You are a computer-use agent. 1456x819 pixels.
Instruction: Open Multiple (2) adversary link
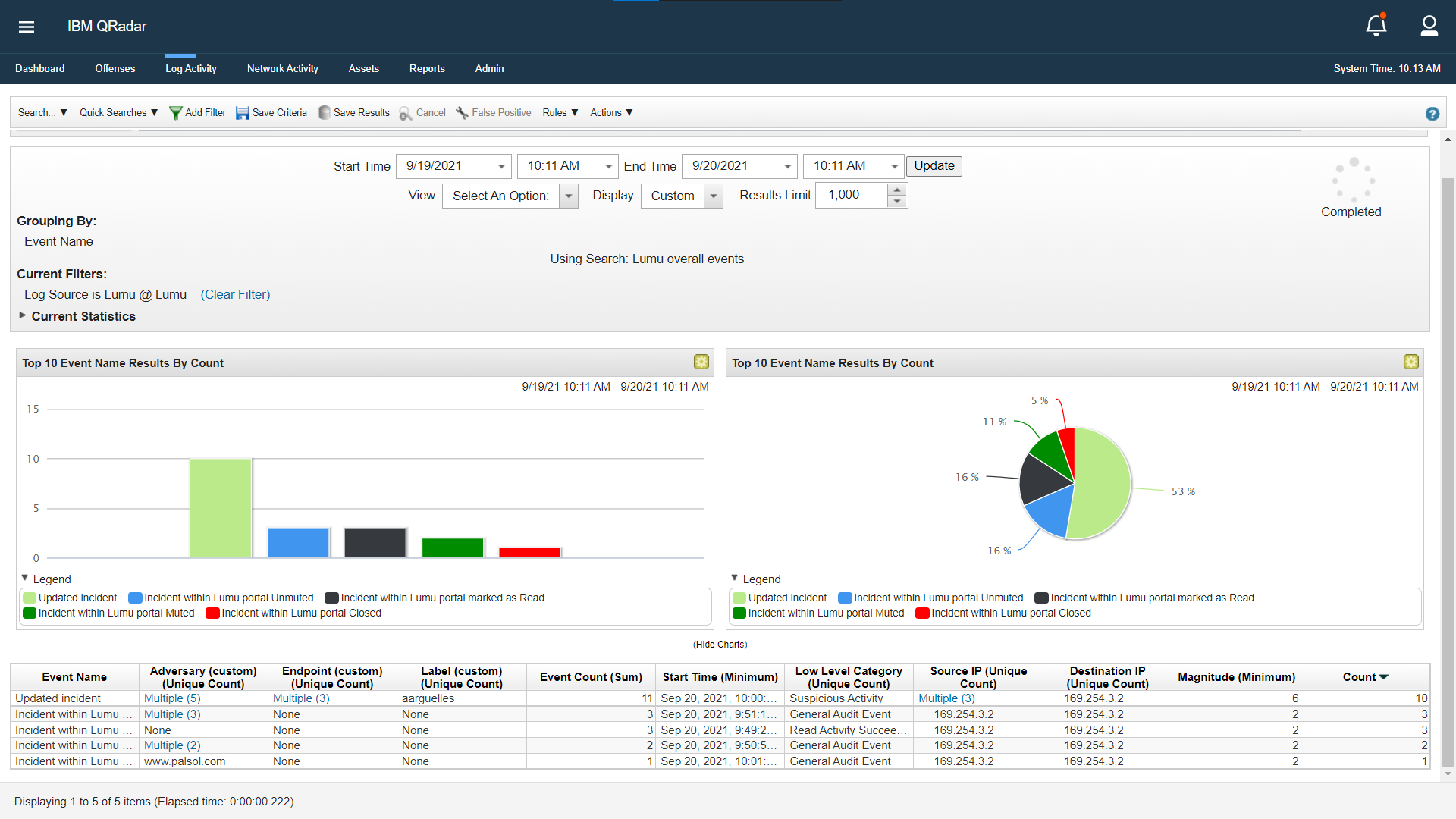click(172, 745)
